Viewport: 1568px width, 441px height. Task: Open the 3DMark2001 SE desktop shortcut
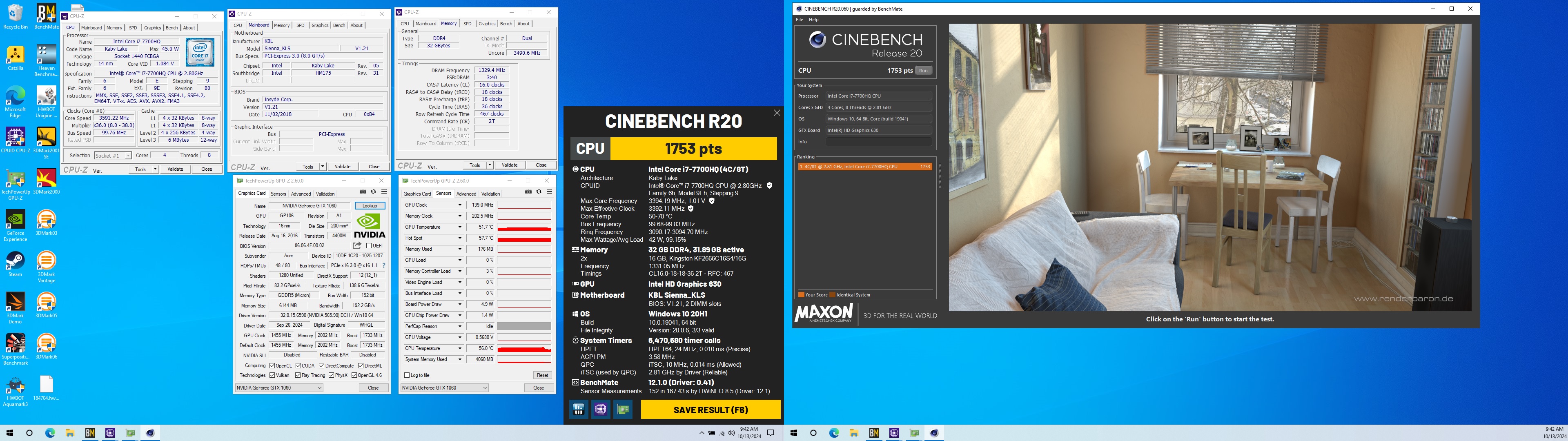pos(46,143)
